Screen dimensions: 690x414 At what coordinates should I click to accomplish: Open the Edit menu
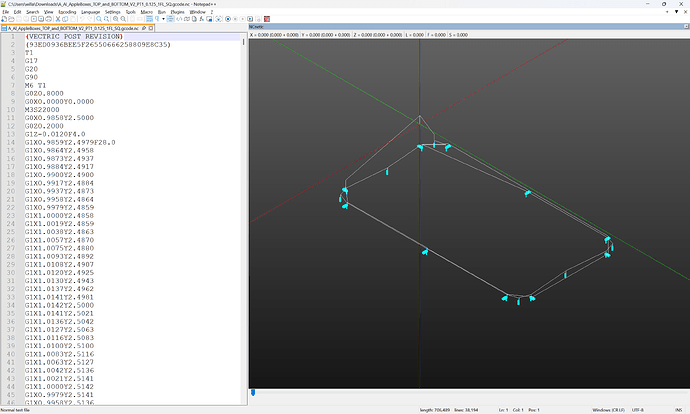pyautogui.click(x=17, y=12)
